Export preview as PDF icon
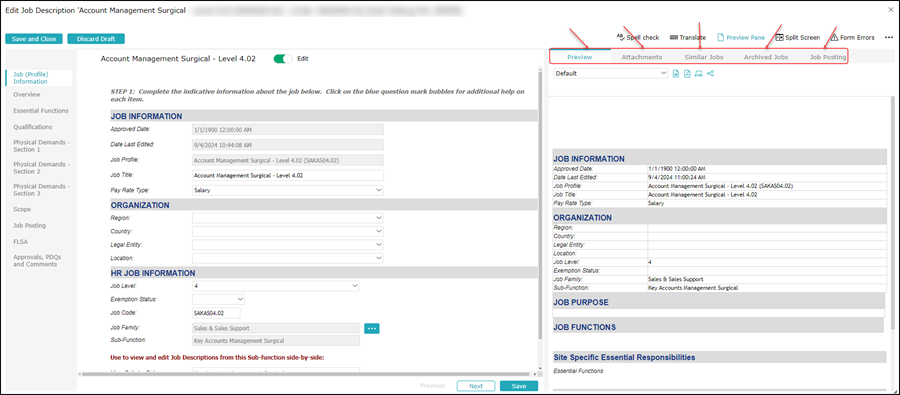The height and width of the screenshot is (395, 900). click(687, 73)
